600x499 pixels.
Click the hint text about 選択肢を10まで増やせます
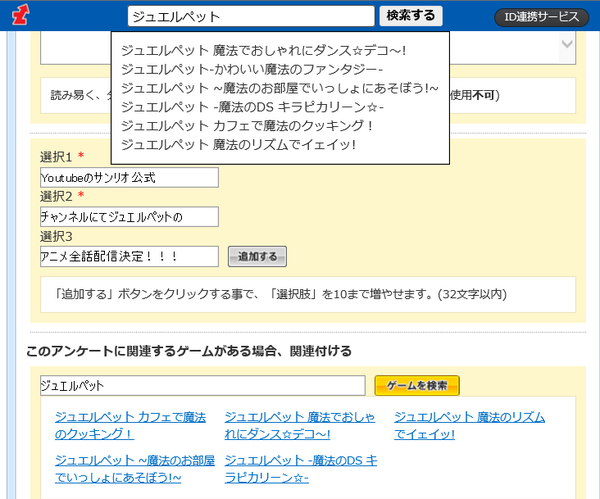280,294
